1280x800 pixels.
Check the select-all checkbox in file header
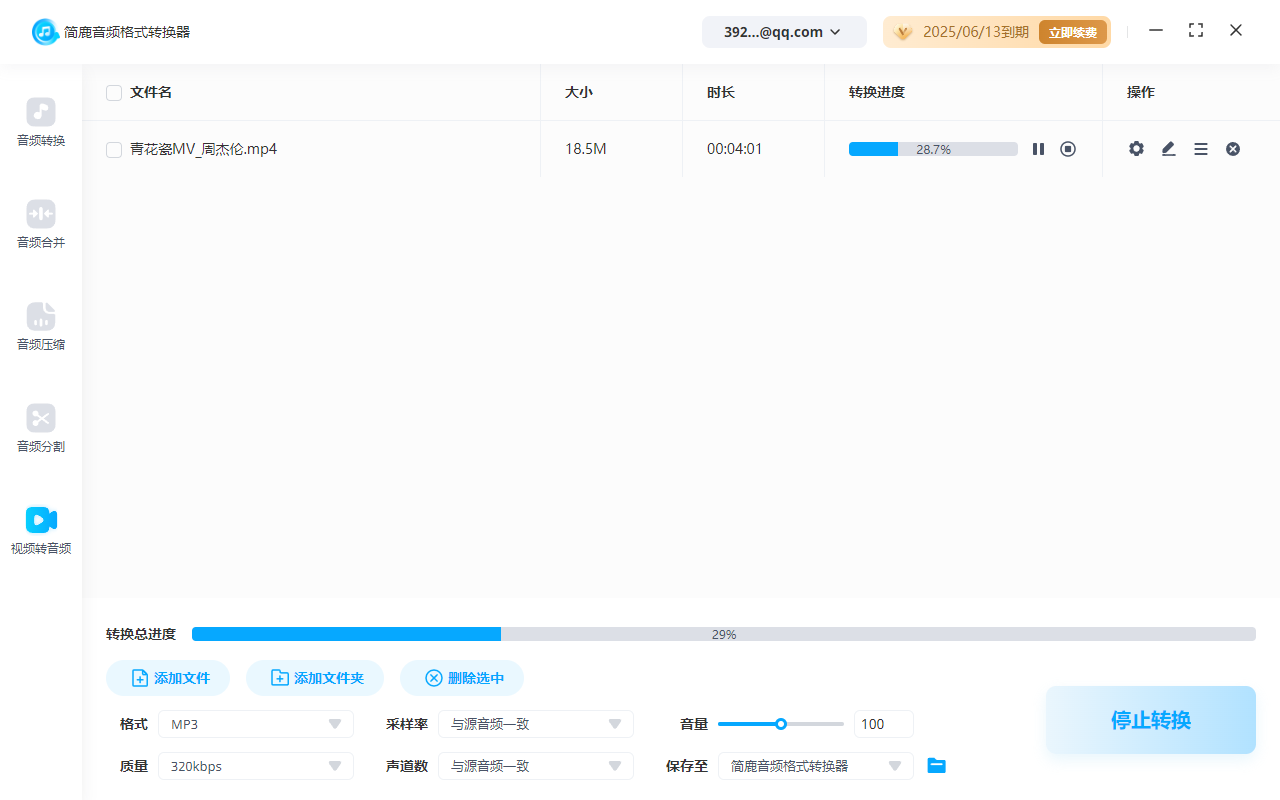coord(114,92)
